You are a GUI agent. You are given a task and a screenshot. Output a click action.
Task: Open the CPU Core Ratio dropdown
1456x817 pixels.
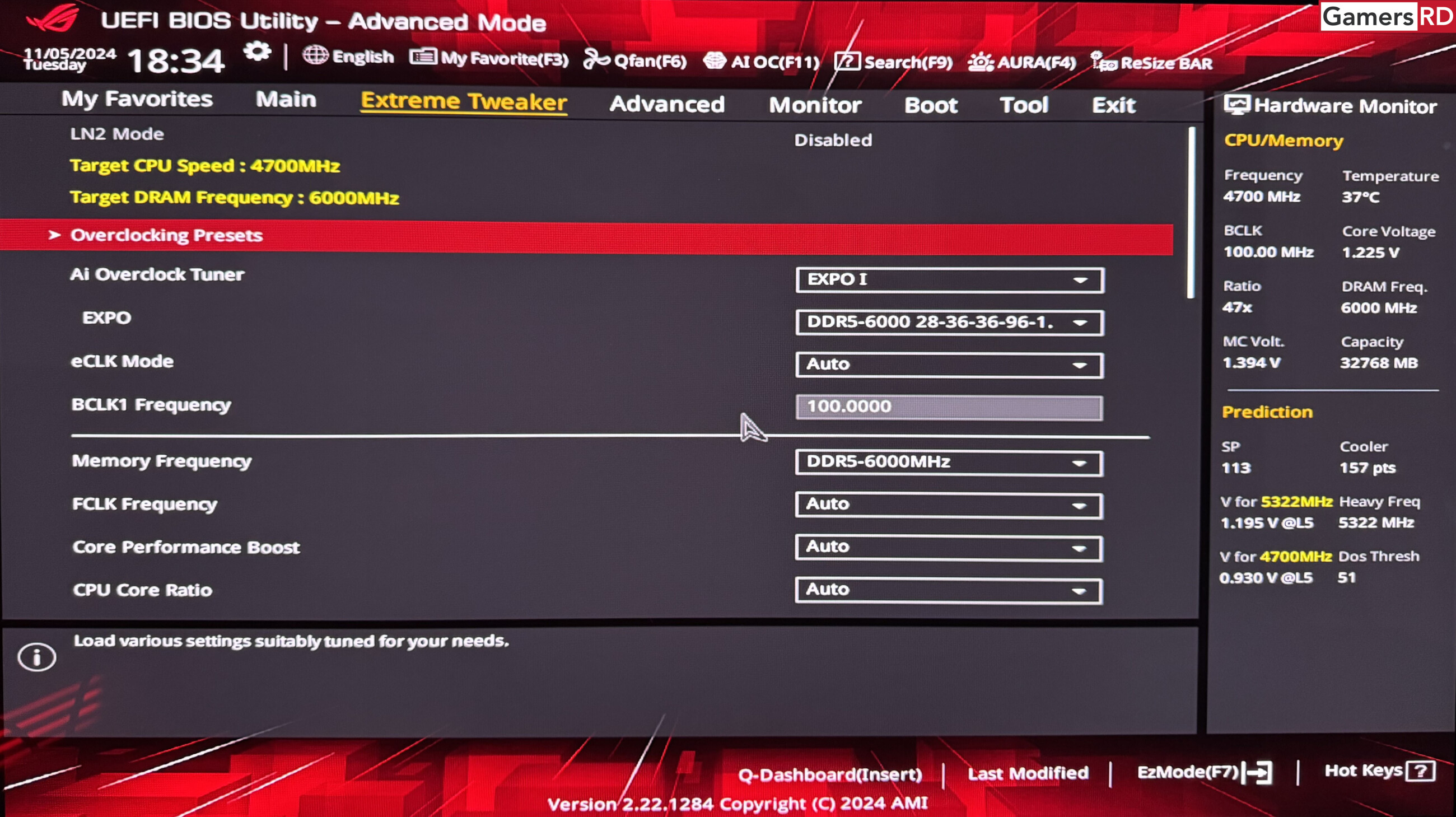pyautogui.click(x=949, y=590)
